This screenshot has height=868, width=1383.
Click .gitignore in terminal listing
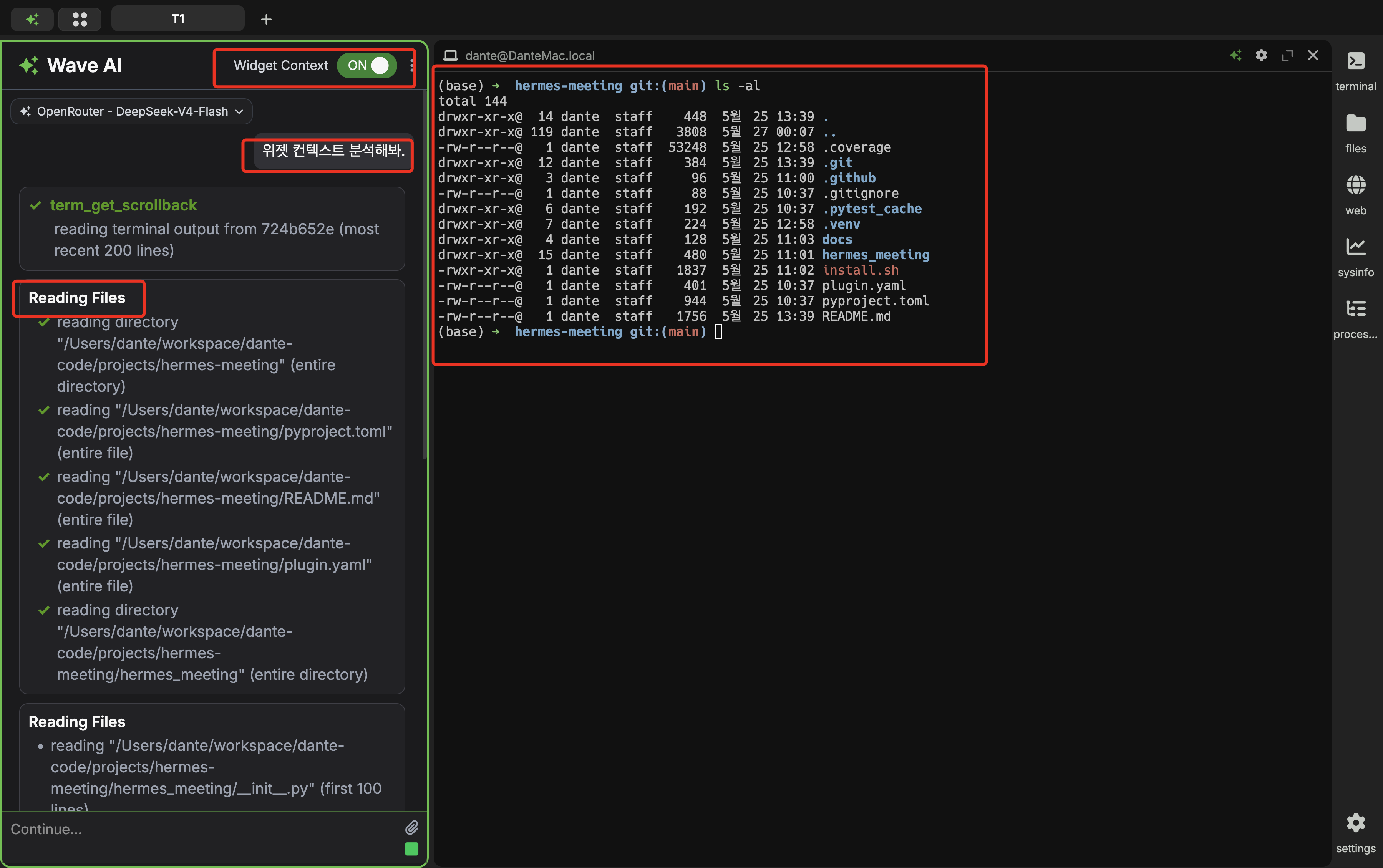tap(861, 194)
